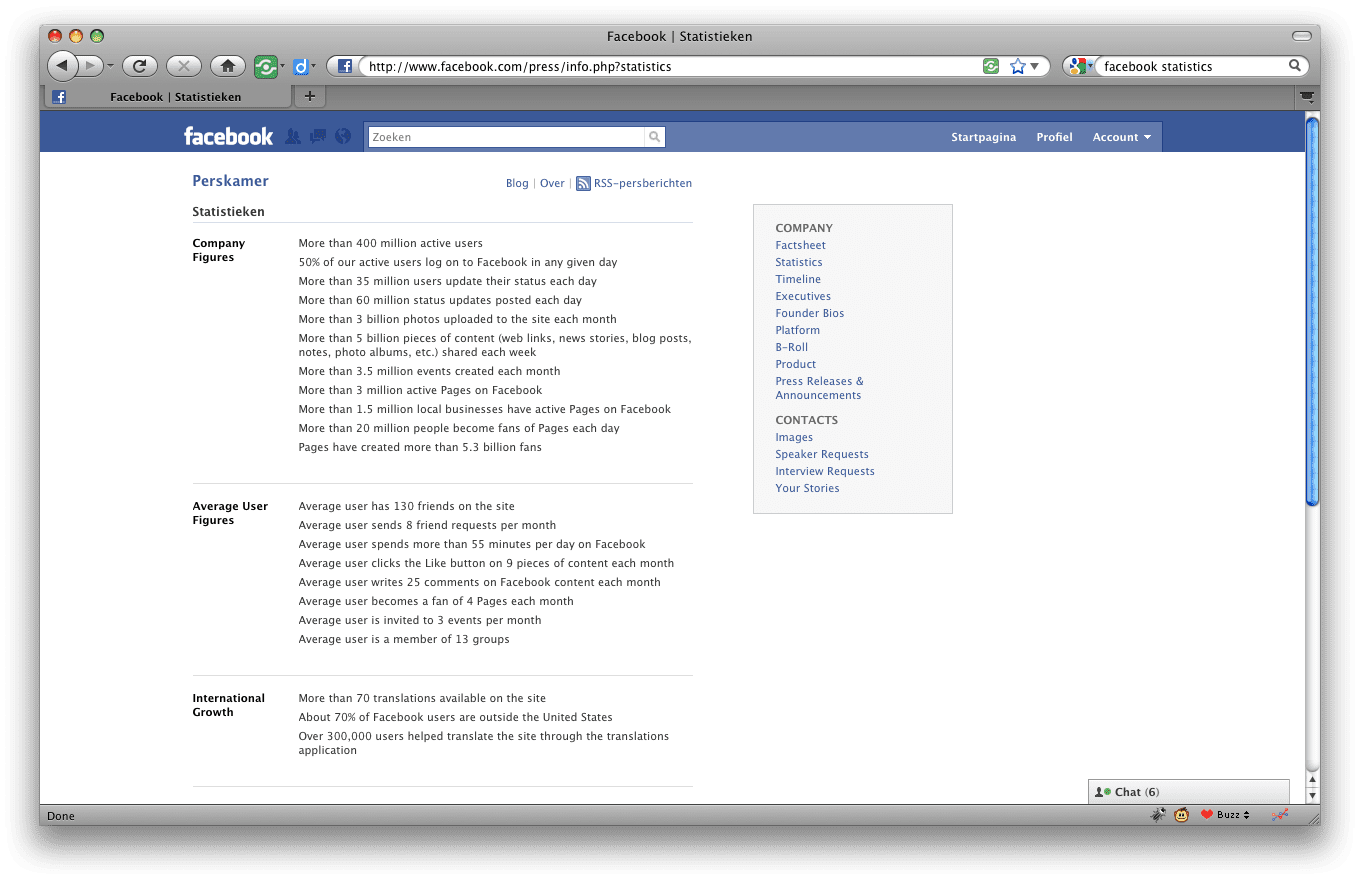
Task: Select the 'Facebook | Statistieken' tab
Action: (x=167, y=97)
